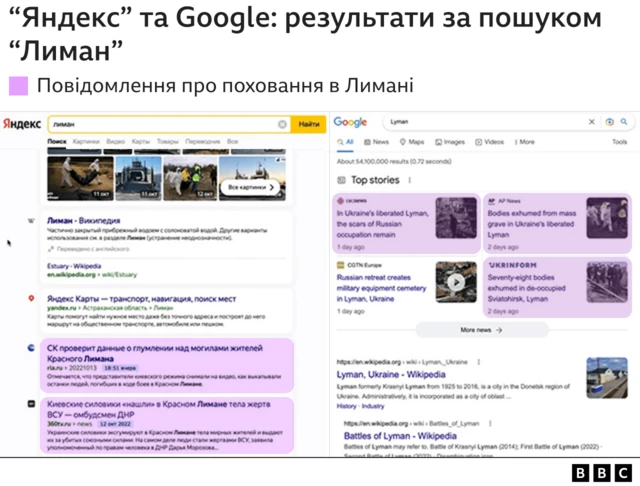
Task: Open the Images tab in Google
Action: [x=450, y=142]
